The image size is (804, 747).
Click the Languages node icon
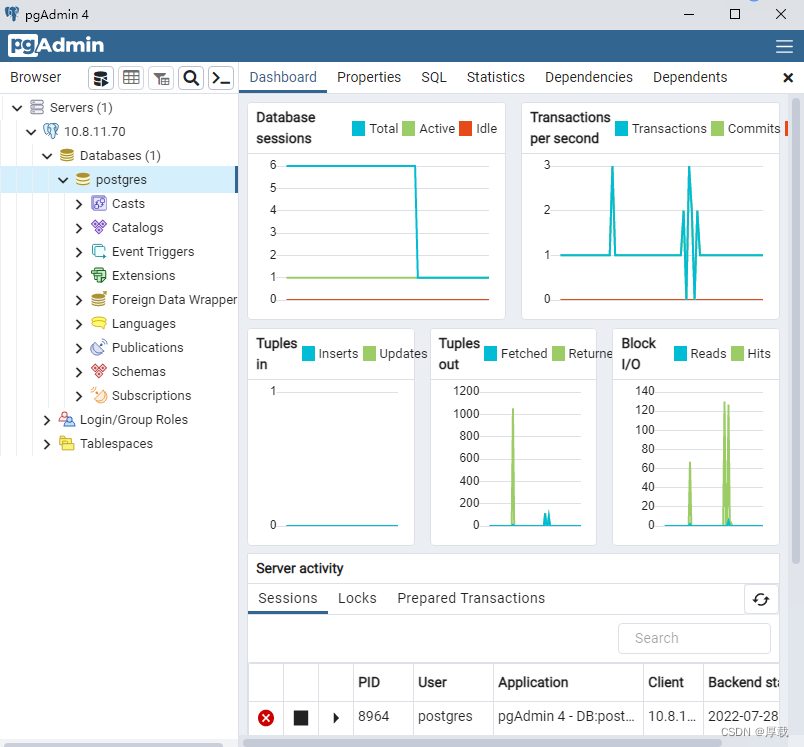point(99,323)
